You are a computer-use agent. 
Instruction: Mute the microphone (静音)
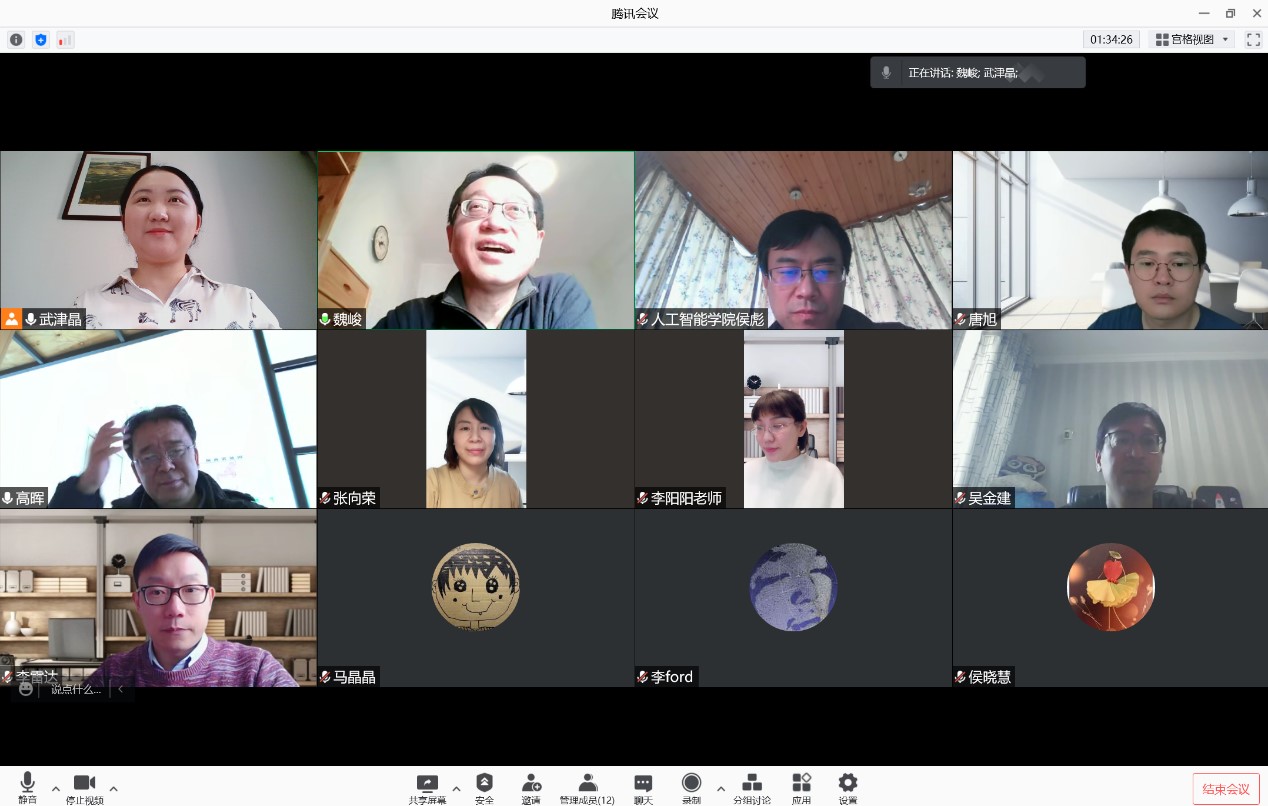point(27,786)
